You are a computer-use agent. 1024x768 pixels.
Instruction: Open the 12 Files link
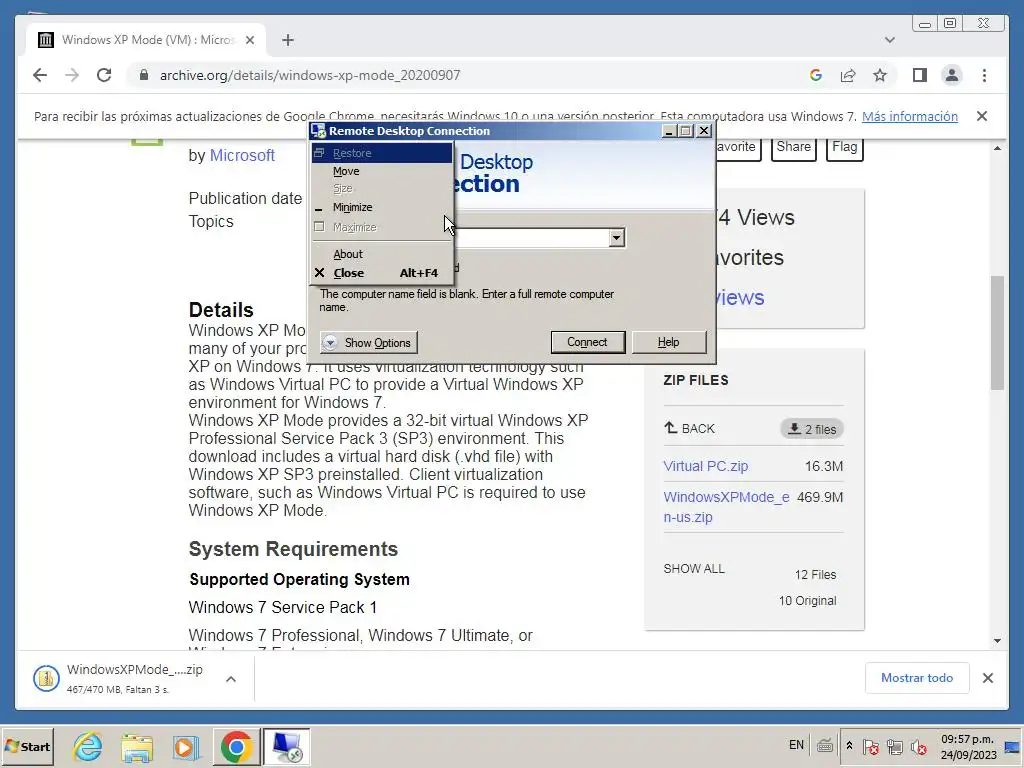point(815,575)
